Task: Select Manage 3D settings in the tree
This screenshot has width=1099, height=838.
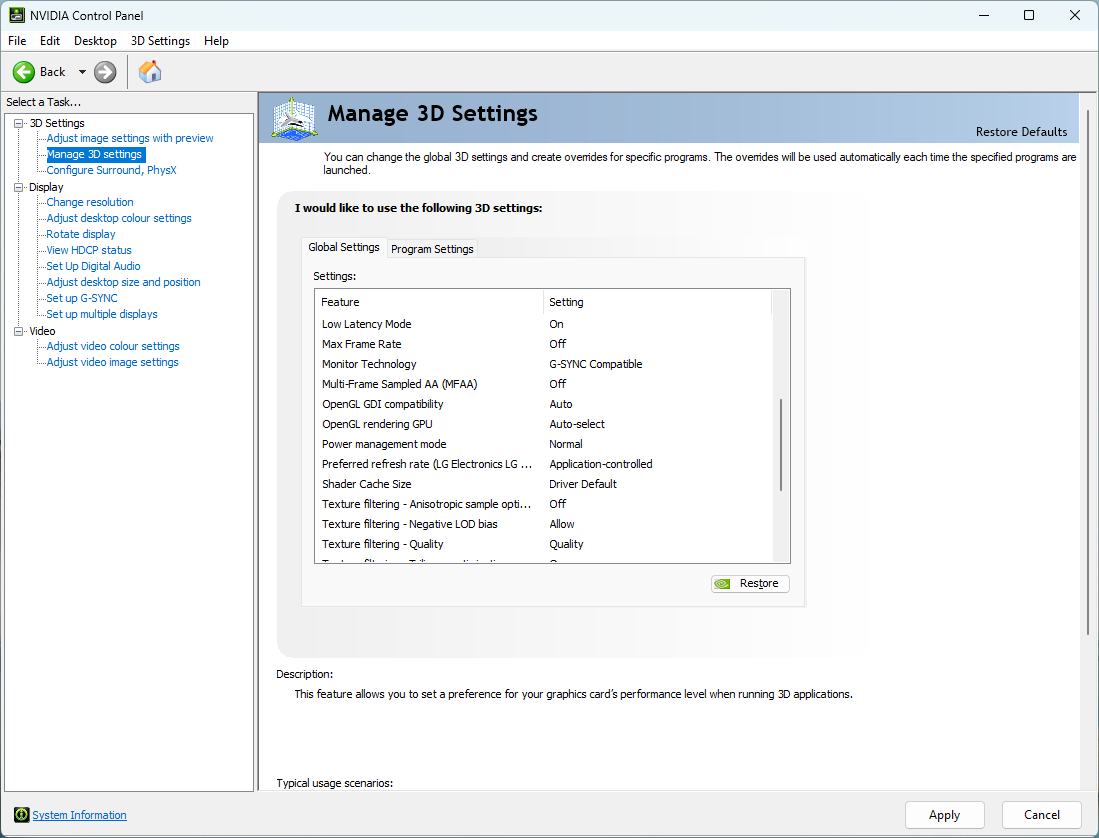Action: coord(95,154)
